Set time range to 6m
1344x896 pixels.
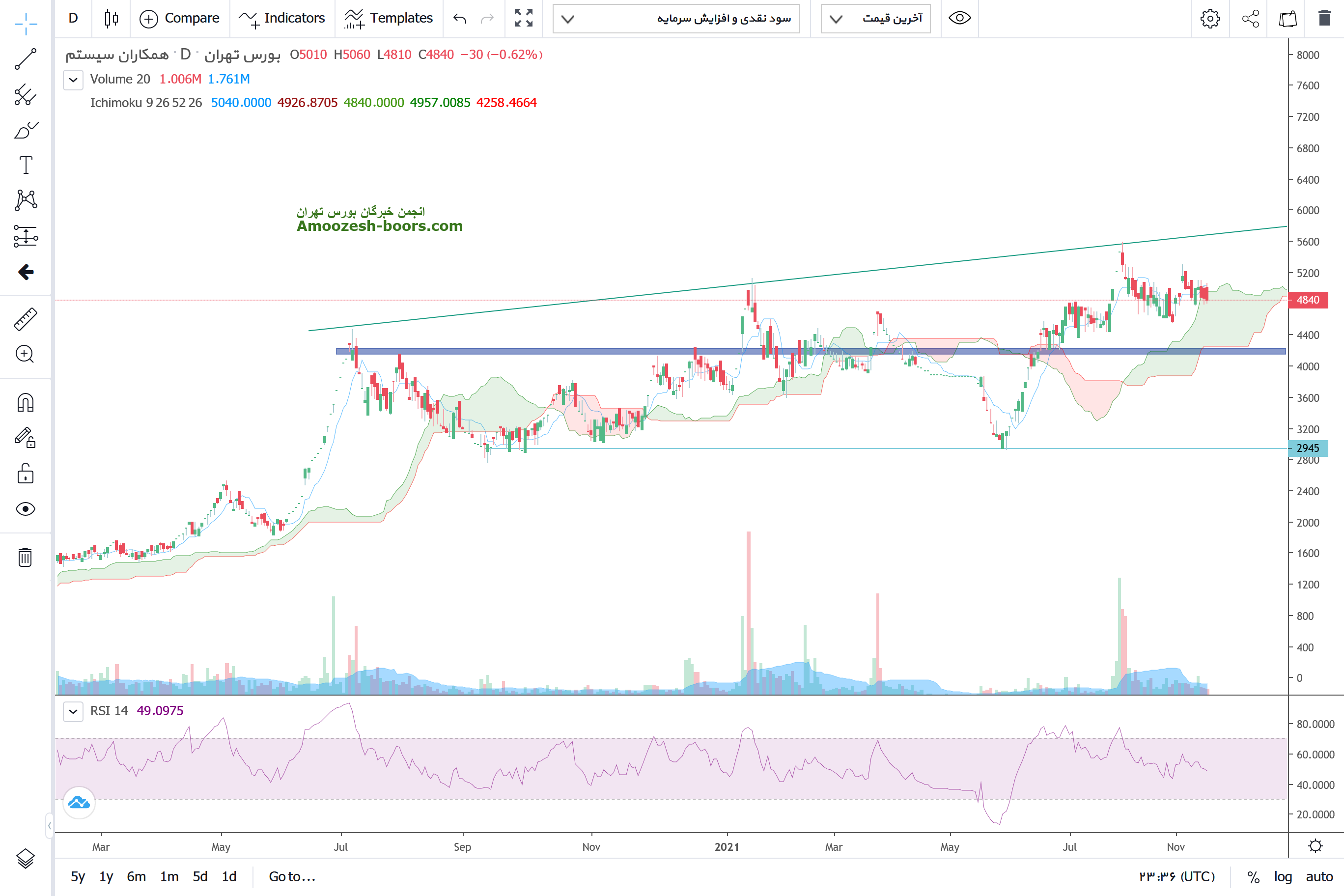[x=136, y=876]
